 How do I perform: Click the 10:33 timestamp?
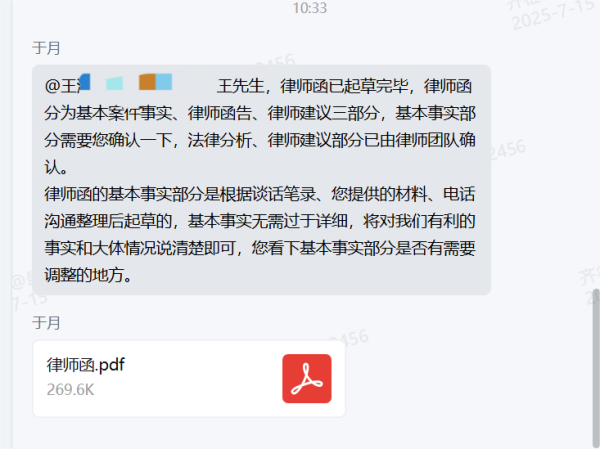310,8
